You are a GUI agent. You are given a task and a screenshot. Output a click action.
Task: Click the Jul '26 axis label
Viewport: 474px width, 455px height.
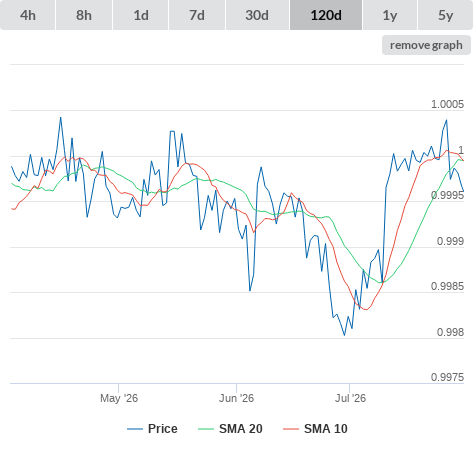(350, 398)
